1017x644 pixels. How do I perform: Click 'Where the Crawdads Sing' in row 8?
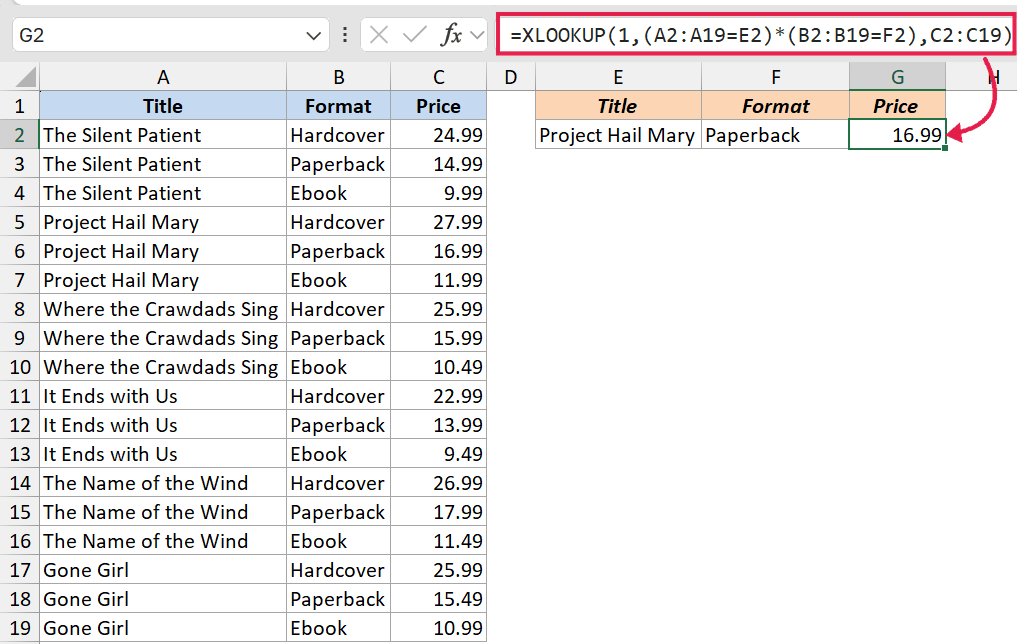click(x=163, y=309)
